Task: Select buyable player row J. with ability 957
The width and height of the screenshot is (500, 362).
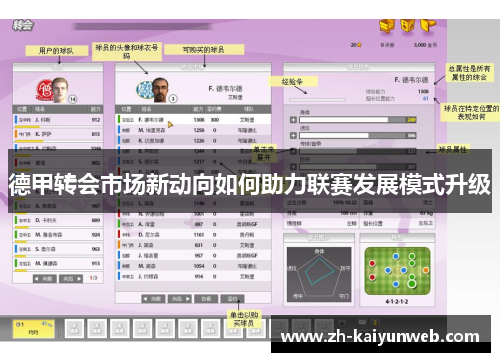Action: point(193,256)
